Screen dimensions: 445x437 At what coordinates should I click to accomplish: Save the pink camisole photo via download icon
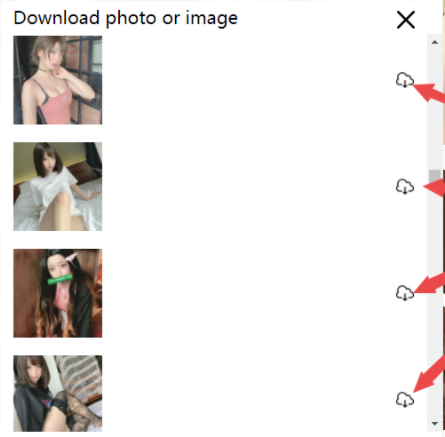pos(405,80)
